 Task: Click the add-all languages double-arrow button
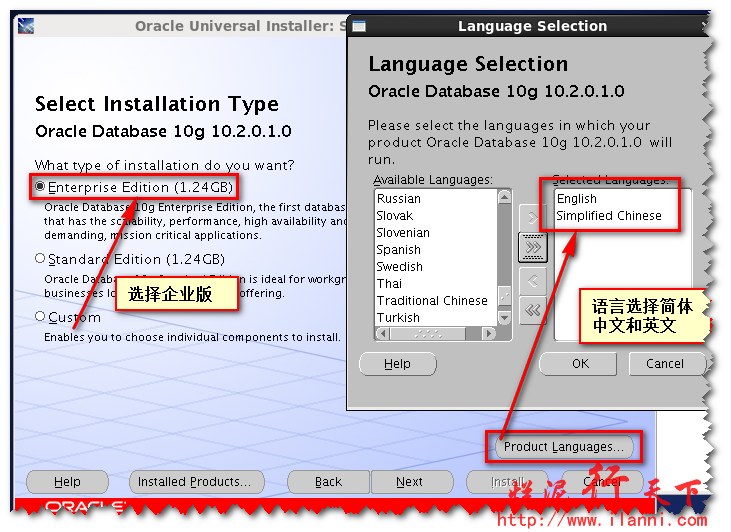click(532, 246)
